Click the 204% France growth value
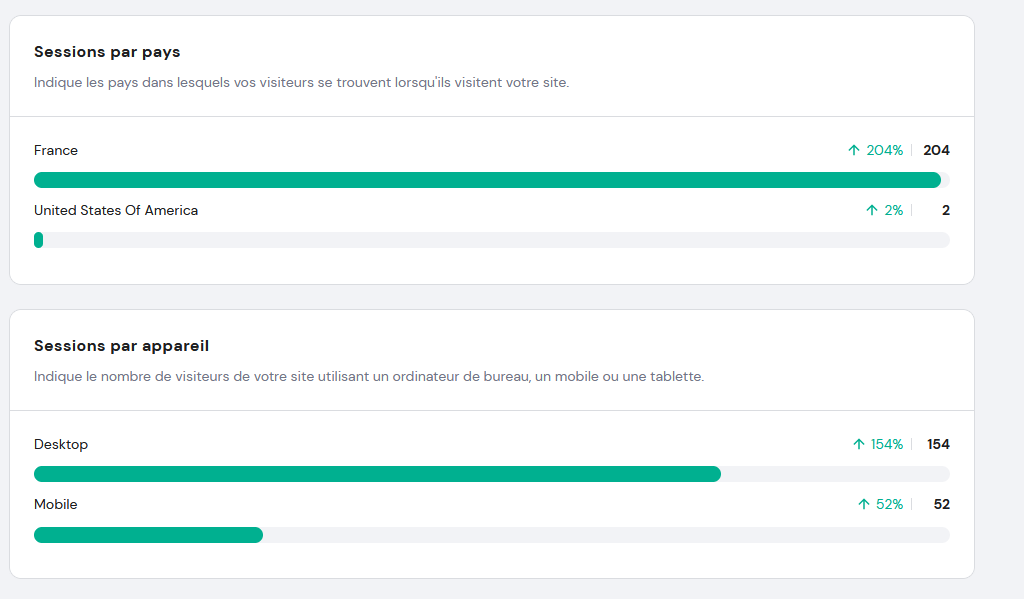The image size is (1024, 599). coord(885,150)
